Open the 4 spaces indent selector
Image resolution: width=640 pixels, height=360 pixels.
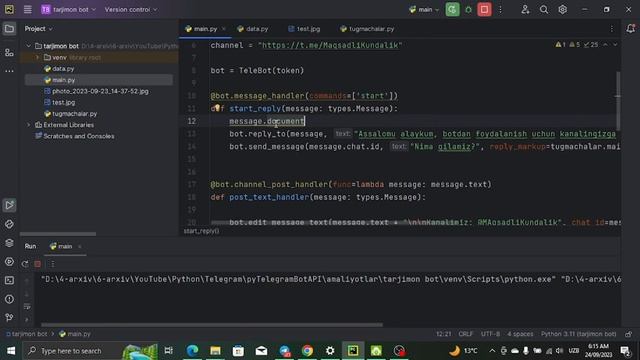click(x=520, y=334)
